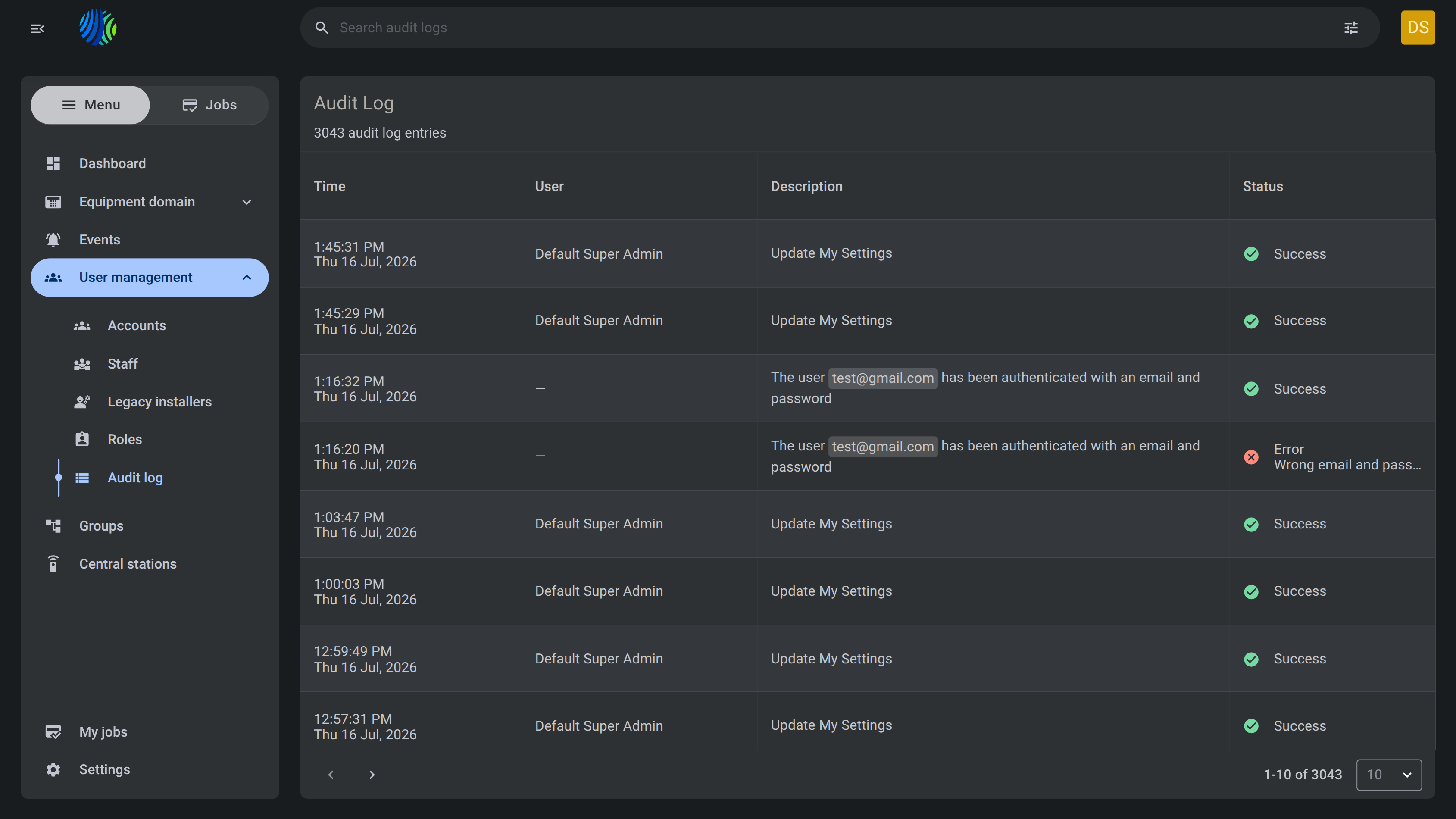Open Central stations in the sidebar
The width and height of the screenshot is (1456, 819).
149,563
